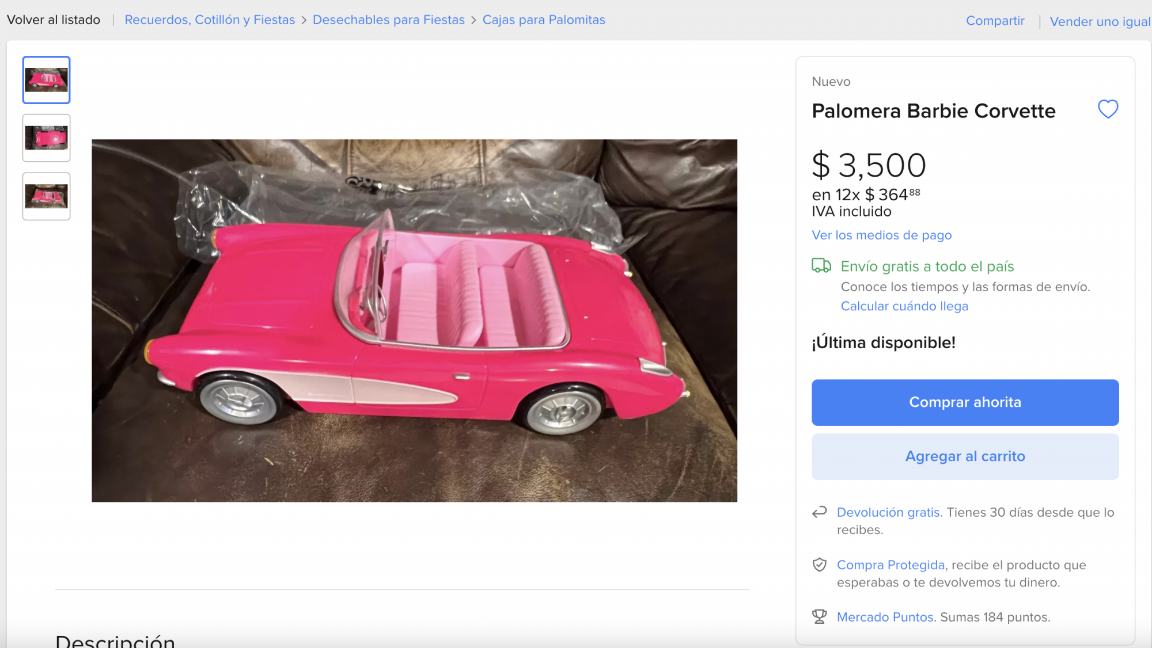Open the Recuerdos, Cotillón y Fiestas breadcrumb
Viewport: 1152px width, 648px height.
tap(209, 19)
